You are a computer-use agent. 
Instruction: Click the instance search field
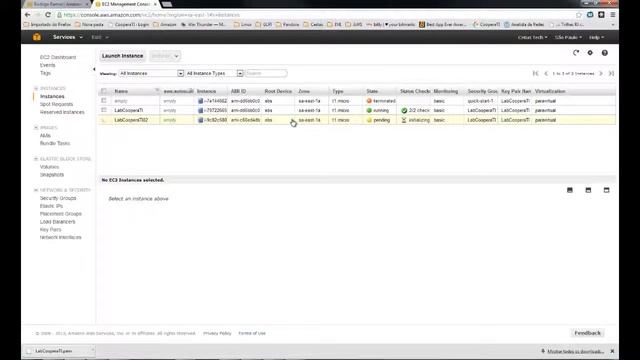(x=267, y=73)
